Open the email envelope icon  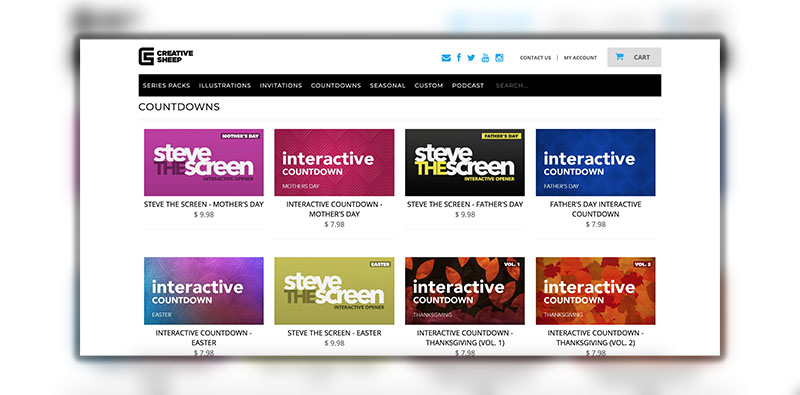[x=446, y=58]
